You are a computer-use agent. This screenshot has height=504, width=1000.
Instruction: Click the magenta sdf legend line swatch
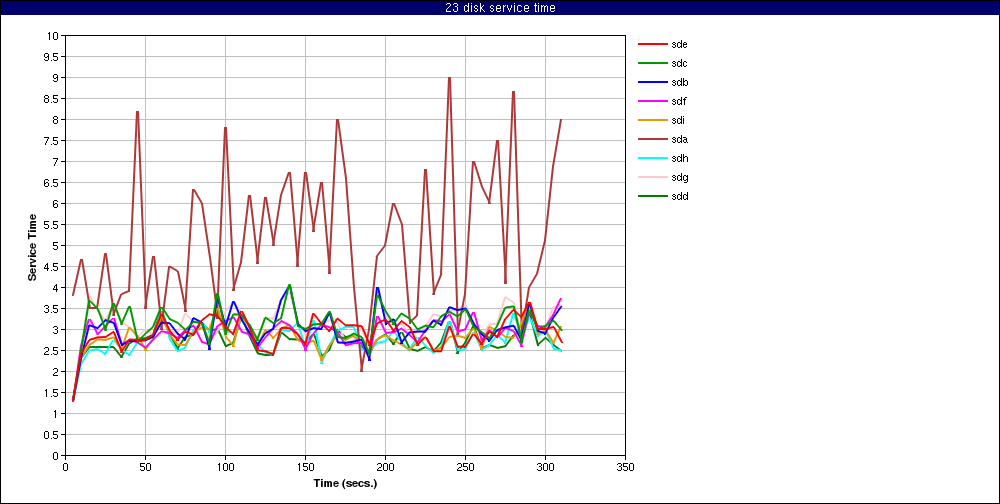[651, 101]
